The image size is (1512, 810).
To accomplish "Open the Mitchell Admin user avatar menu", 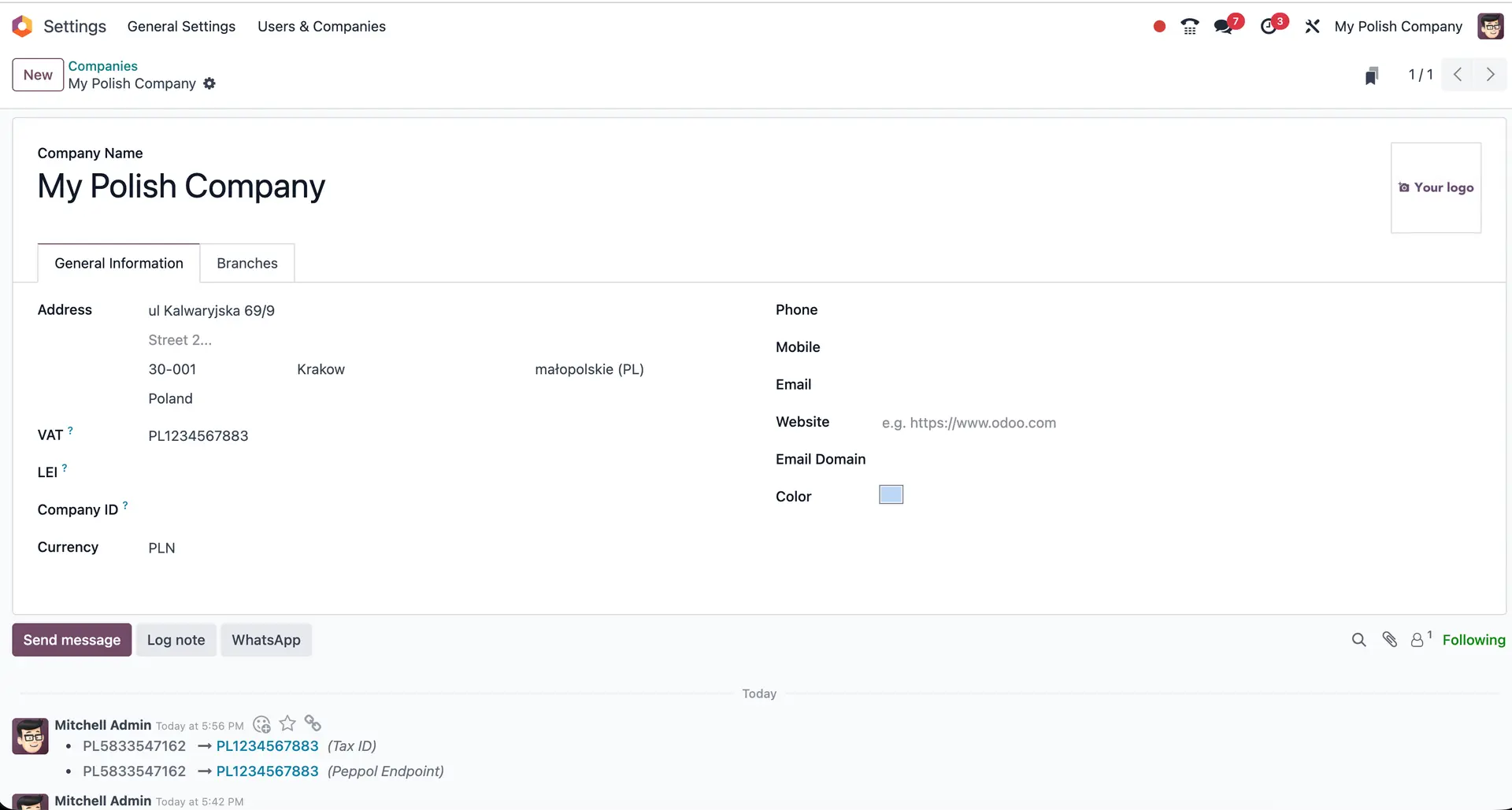I will [1490, 27].
